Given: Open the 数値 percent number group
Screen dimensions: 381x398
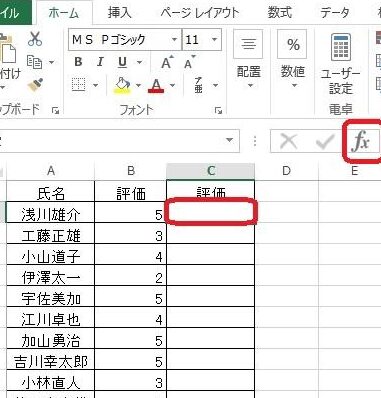Looking at the screenshot, I should [x=292, y=61].
